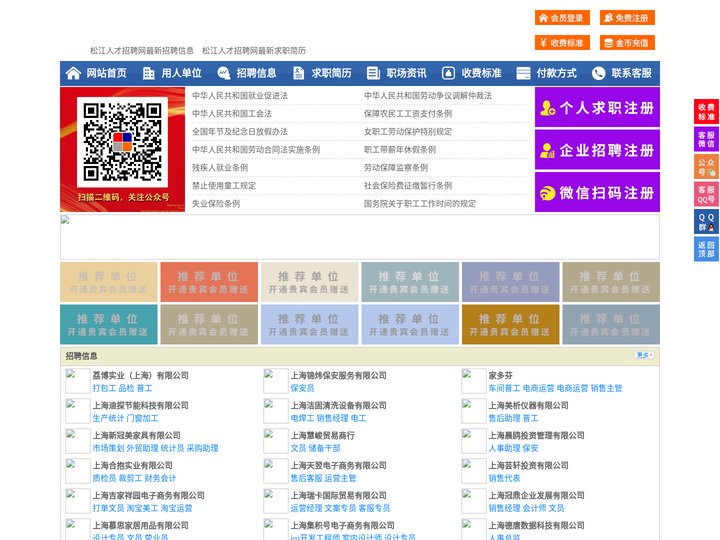Screen dimensions: 720x540
Task: Open the 求职简历 navigation item
Action: [x=332, y=73]
